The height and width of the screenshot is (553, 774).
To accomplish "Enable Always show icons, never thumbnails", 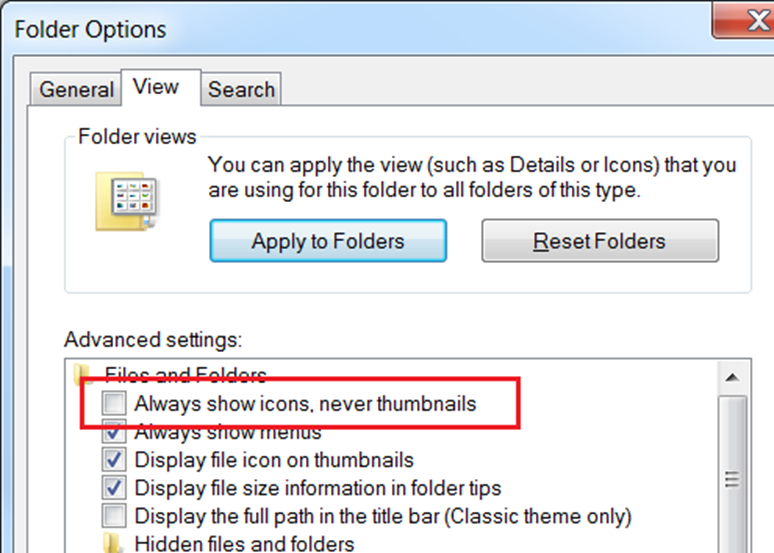I will coord(114,403).
